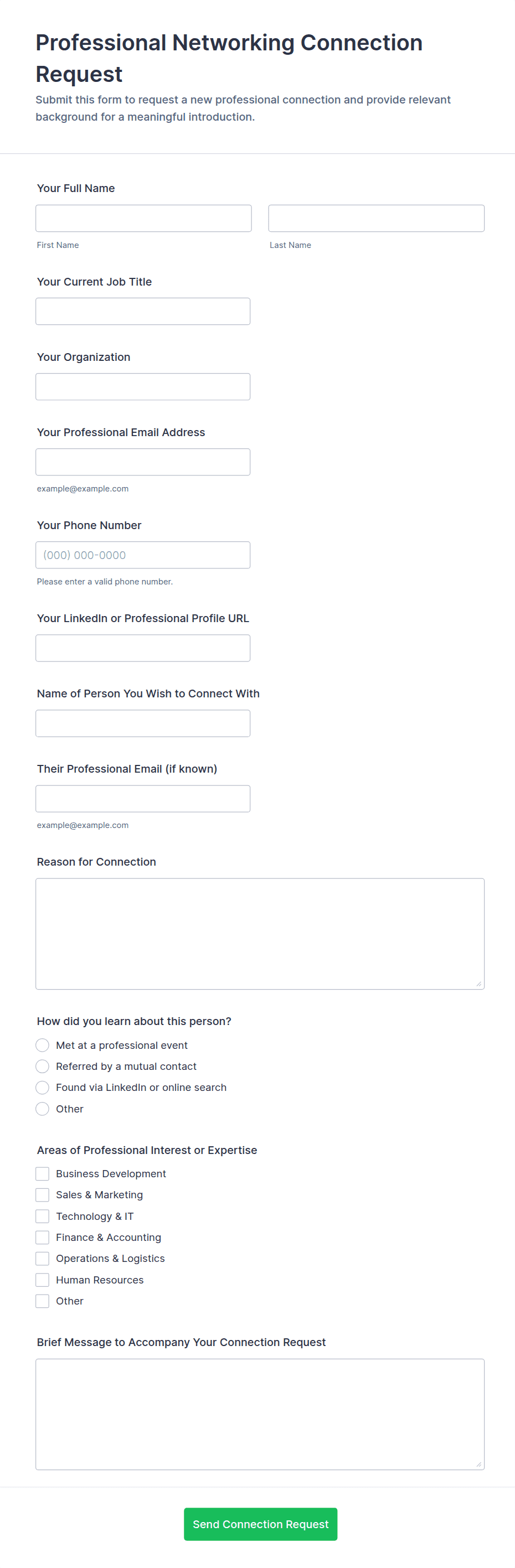Check Finance & Accounting option
The image size is (515, 1568).
[x=43, y=1238]
